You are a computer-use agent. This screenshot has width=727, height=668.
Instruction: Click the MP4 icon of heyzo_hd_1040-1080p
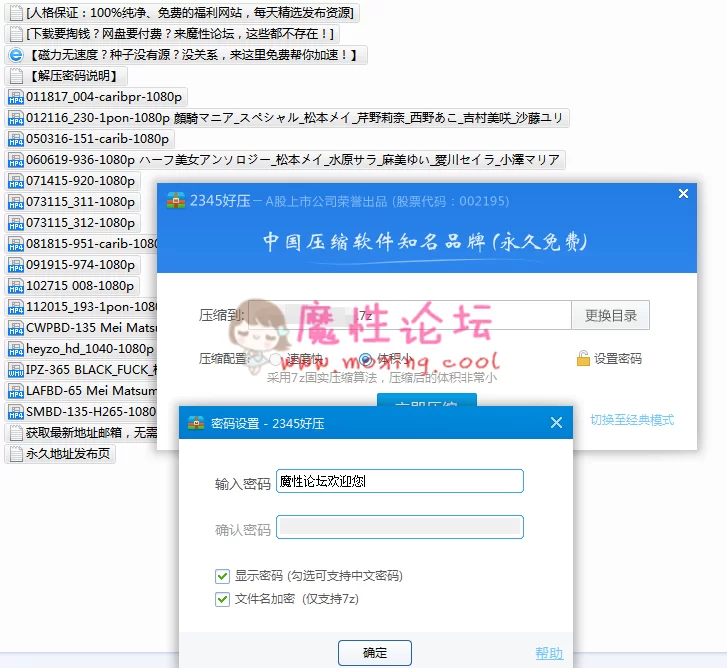point(16,349)
